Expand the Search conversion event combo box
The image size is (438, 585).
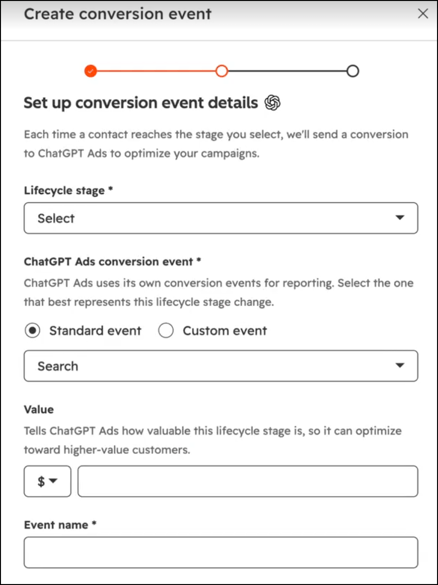tap(221, 366)
